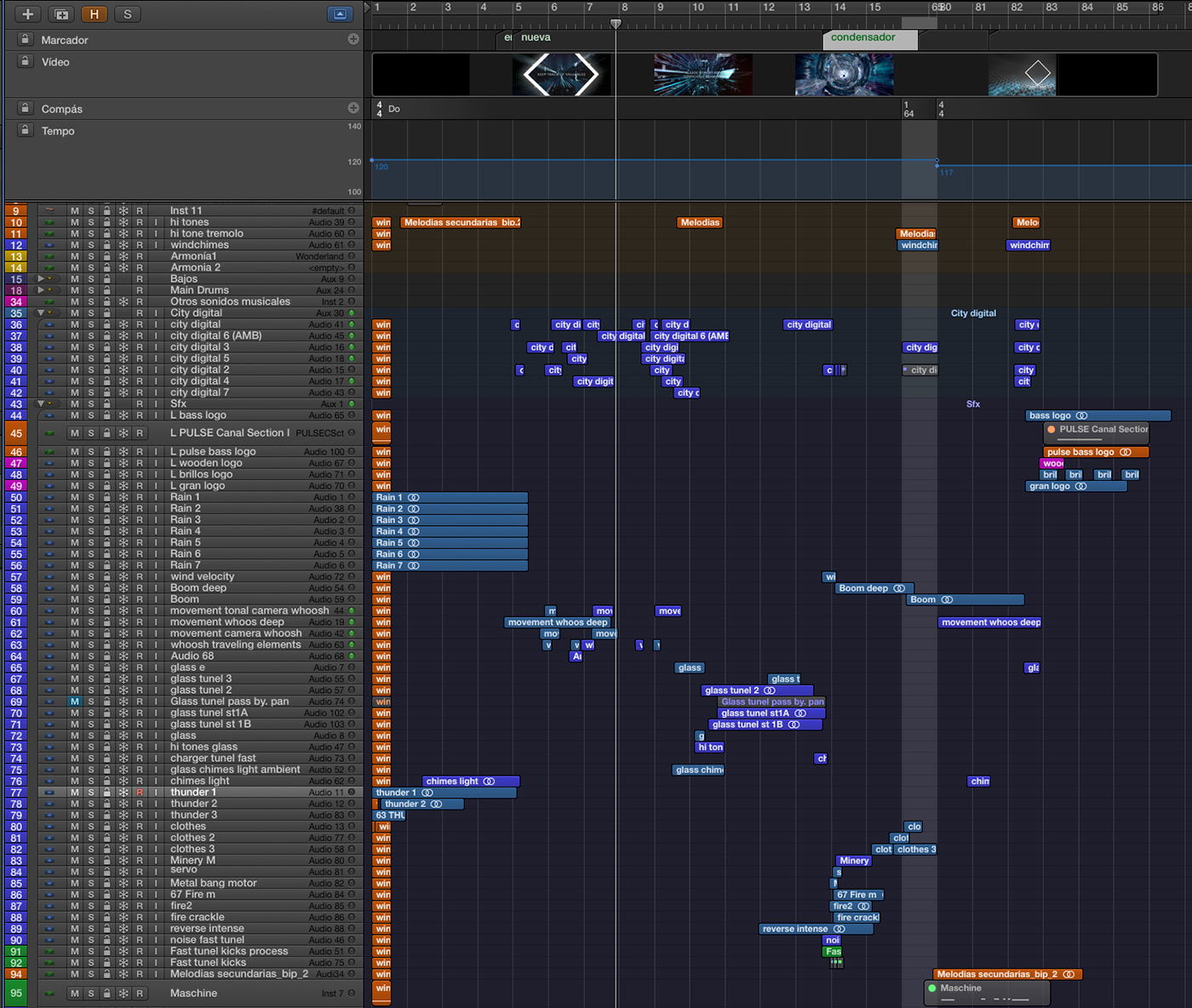Image resolution: width=1192 pixels, height=1008 pixels.
Task: Select the gran logo region
Action: [1076, 486]
